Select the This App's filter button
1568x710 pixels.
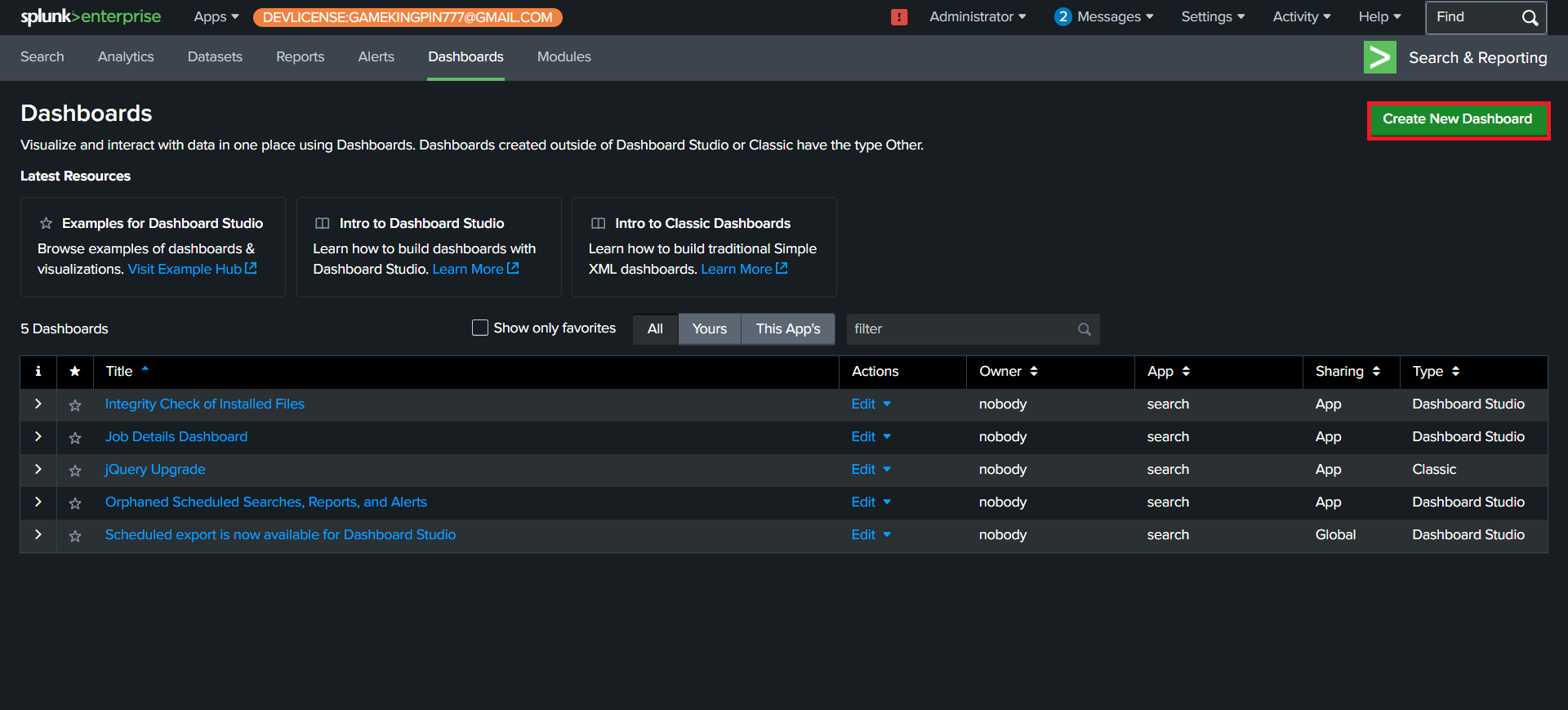tap(788, 328)
